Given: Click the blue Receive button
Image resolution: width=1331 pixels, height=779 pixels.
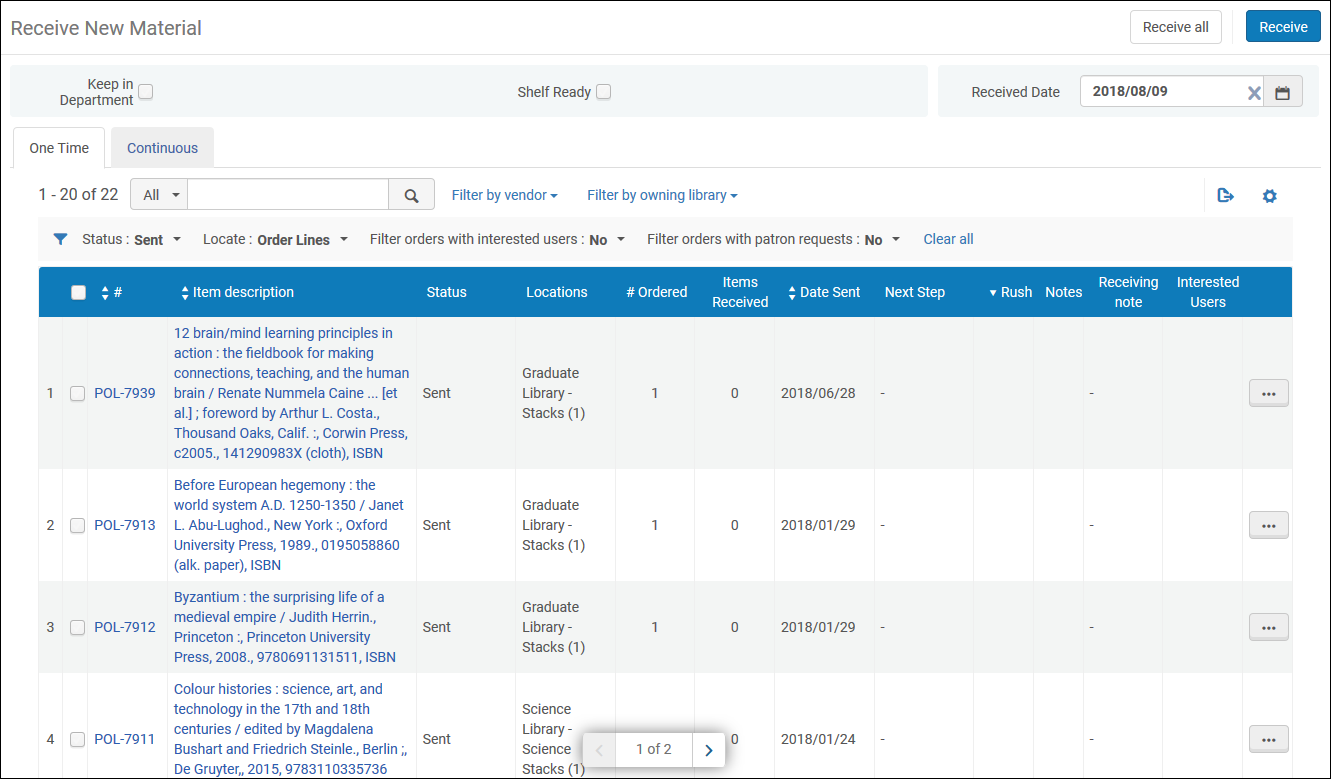Looking at the screenshot, I should [1283, 27].
